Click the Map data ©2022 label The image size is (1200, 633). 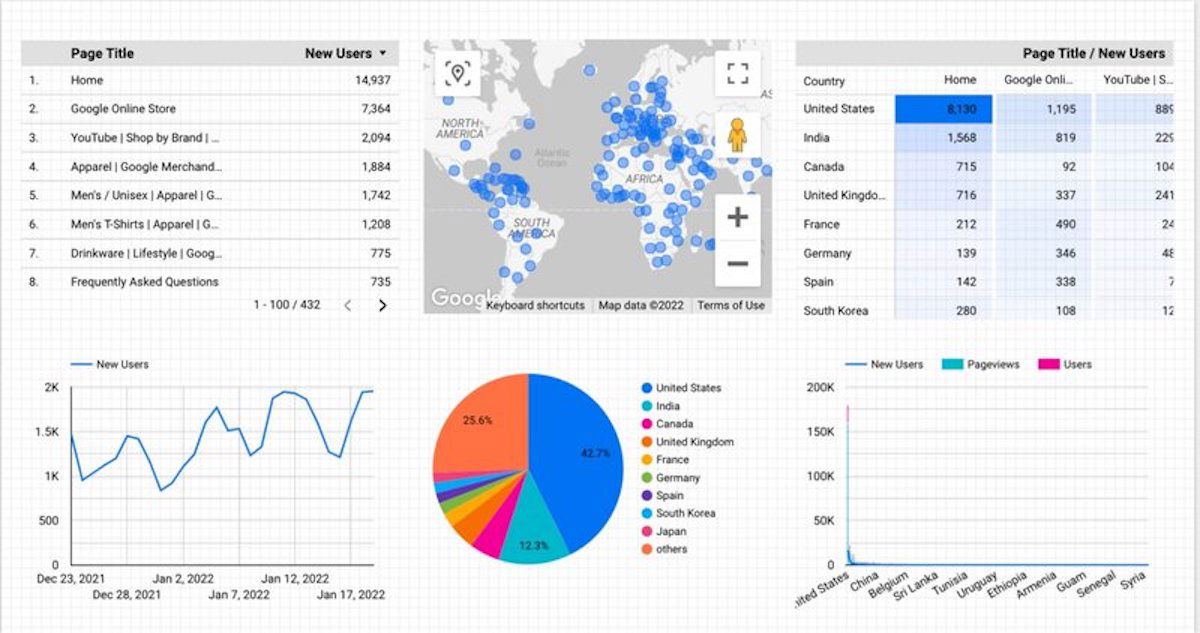pos(641,306)
